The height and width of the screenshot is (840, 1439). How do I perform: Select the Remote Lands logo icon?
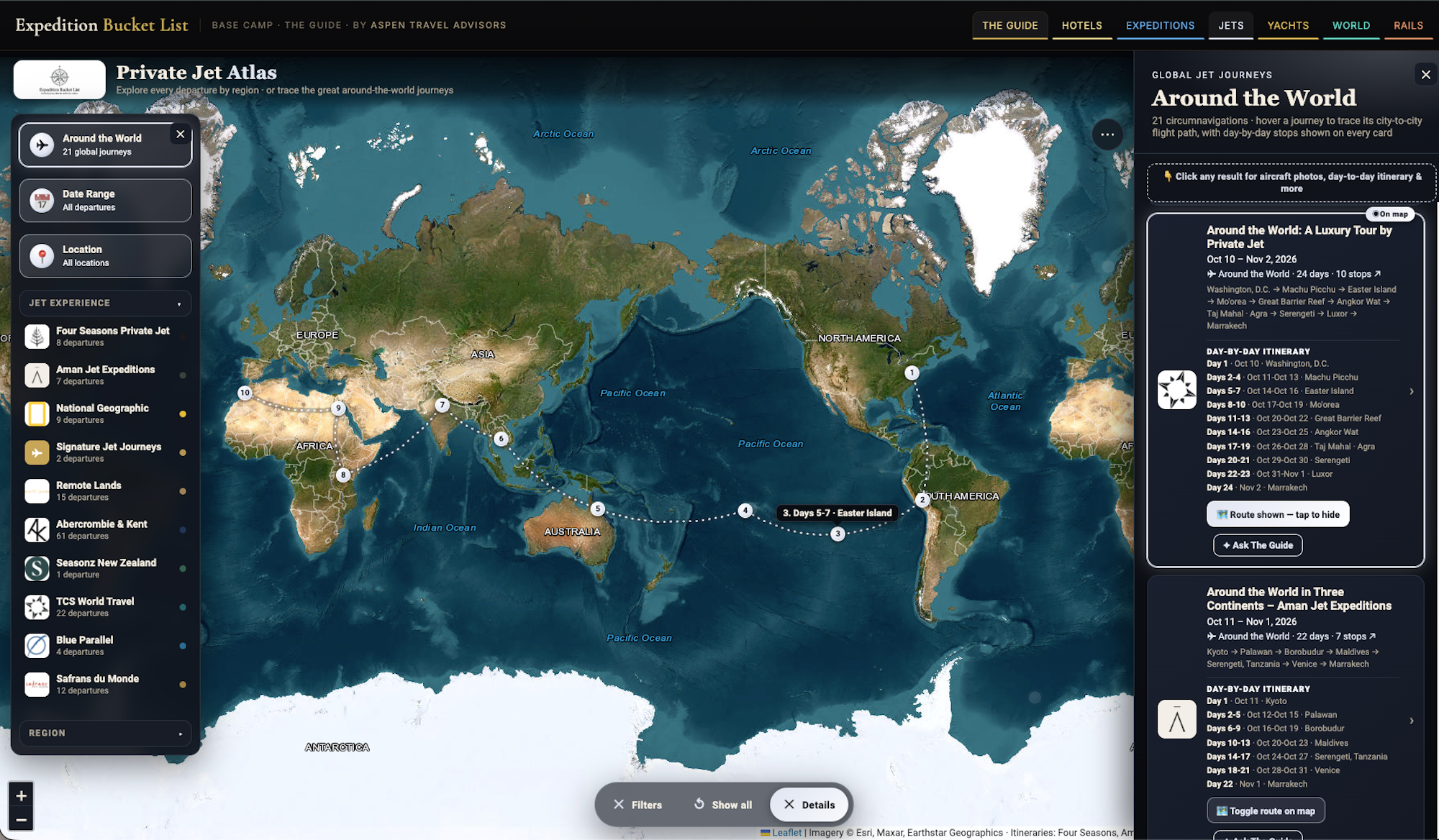37,491
